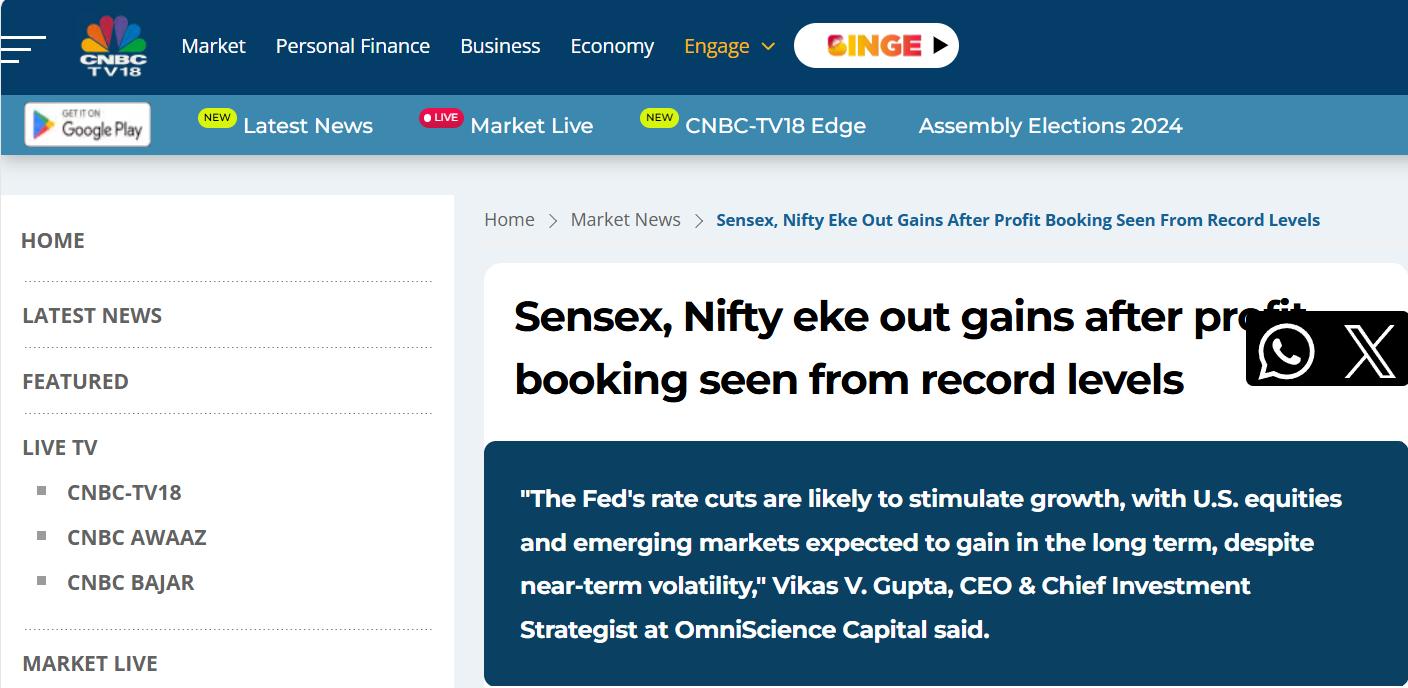Screen dimensions: 1408x688
Task: Open the Economy section
Action: pos(612,46)
